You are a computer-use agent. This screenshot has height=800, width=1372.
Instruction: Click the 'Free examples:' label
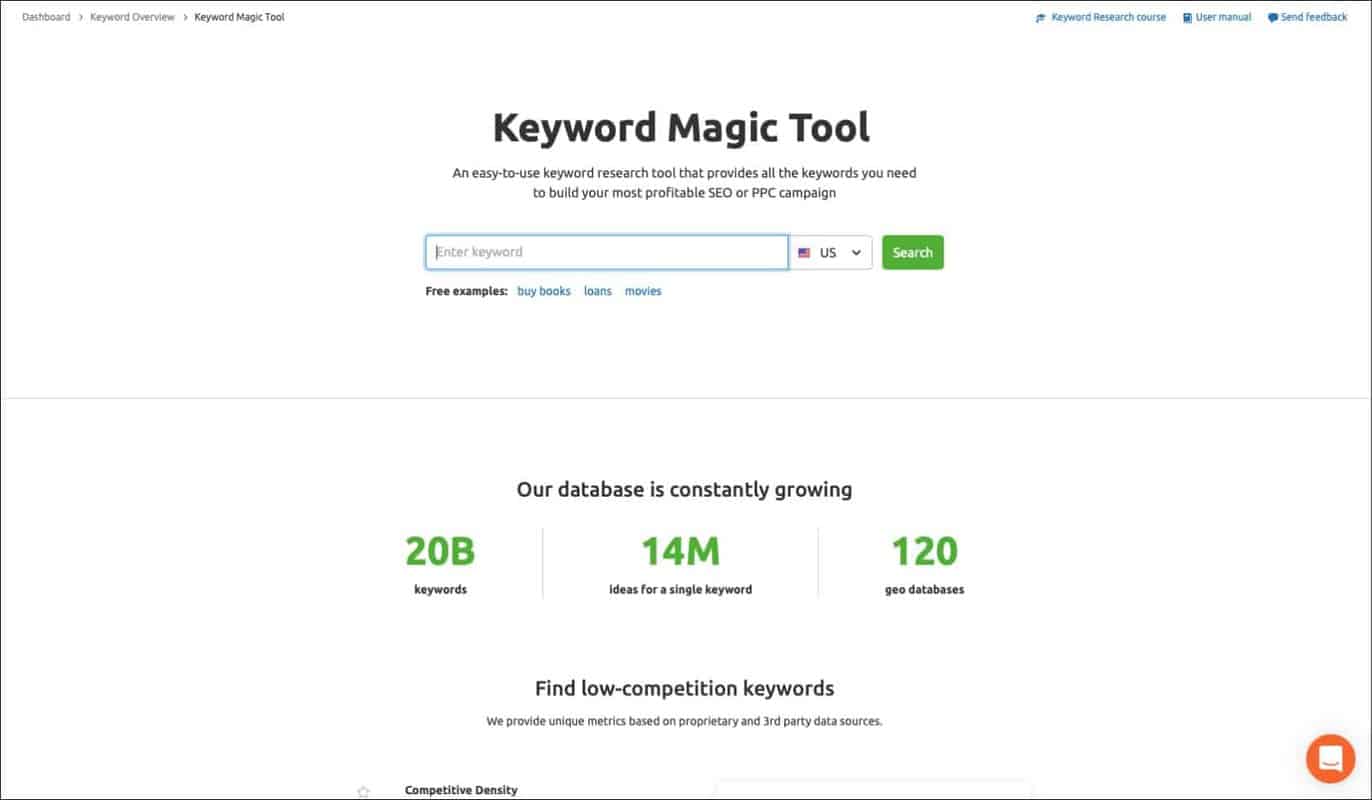click(x=466, y=291)
